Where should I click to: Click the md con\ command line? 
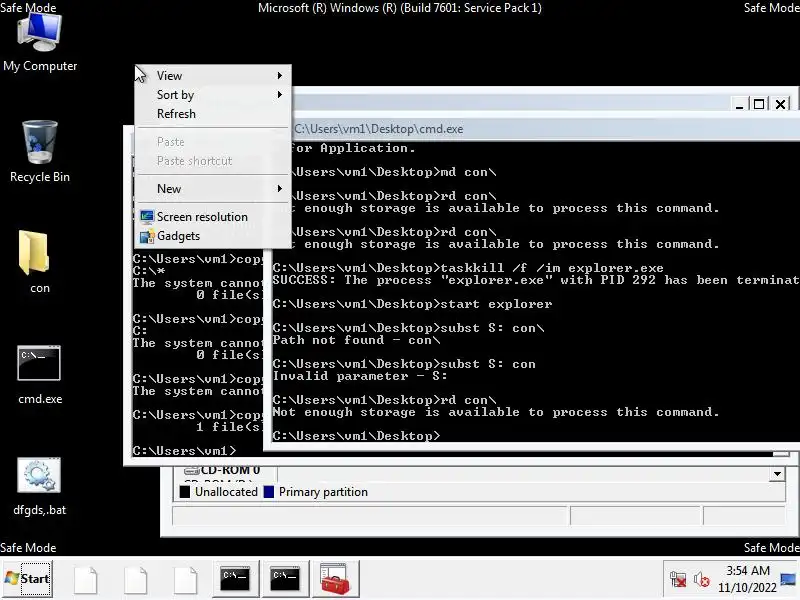(x=395, y=172)
